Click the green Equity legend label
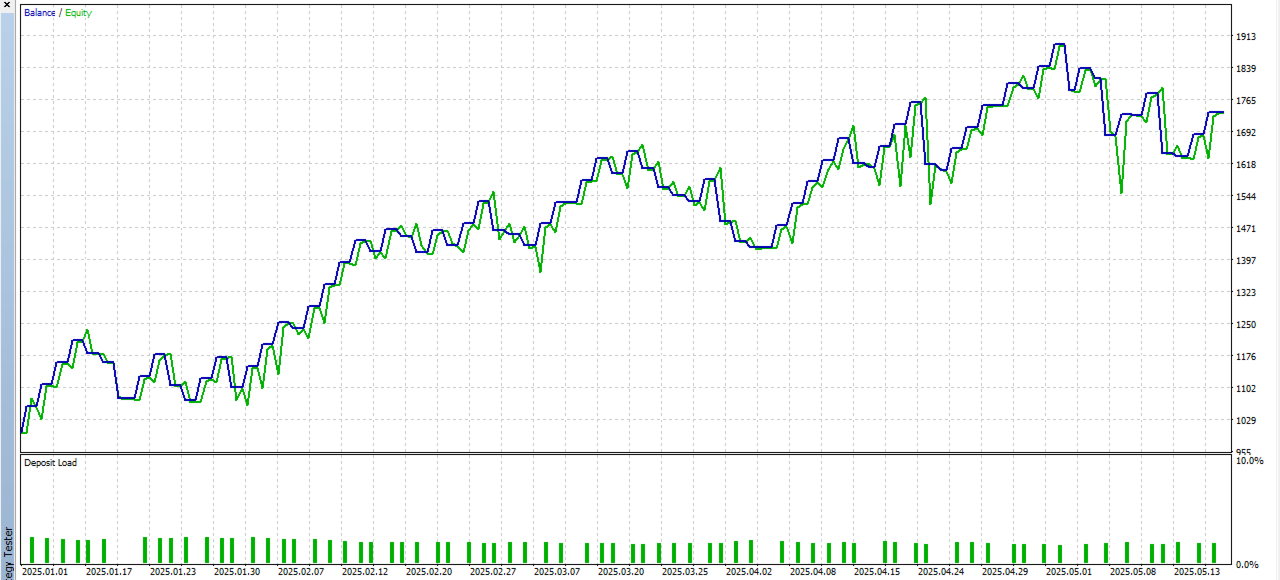The image size is (1280, 580). (80, 13)
